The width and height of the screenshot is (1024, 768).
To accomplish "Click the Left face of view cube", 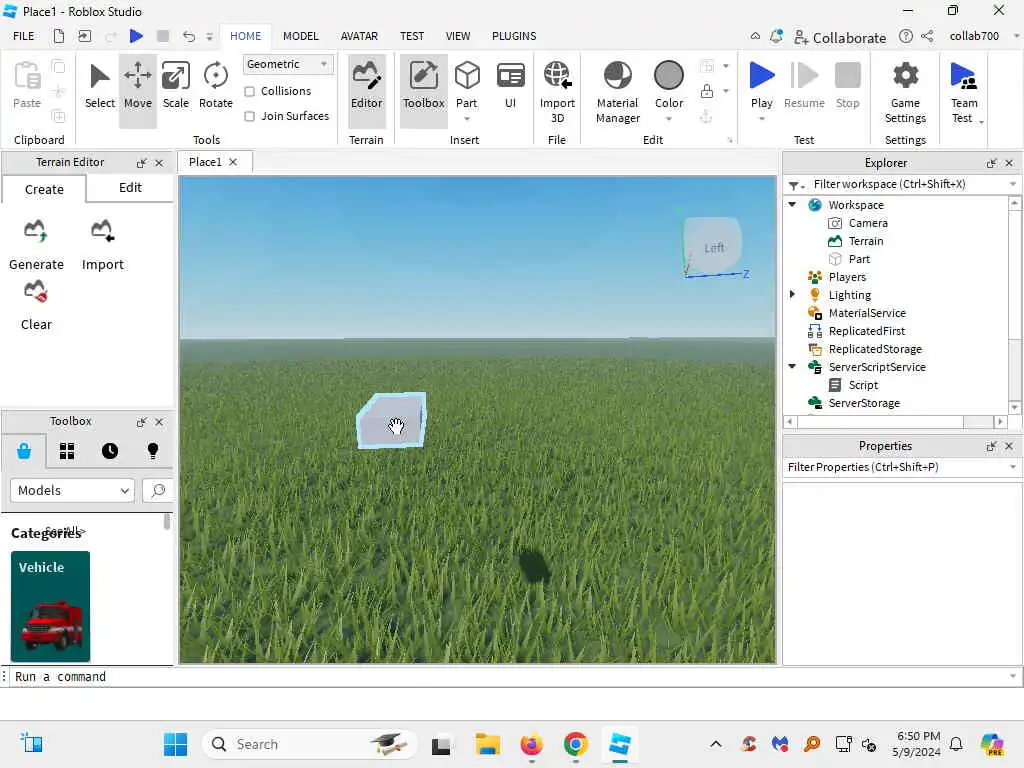I will (x=713, y=246).
